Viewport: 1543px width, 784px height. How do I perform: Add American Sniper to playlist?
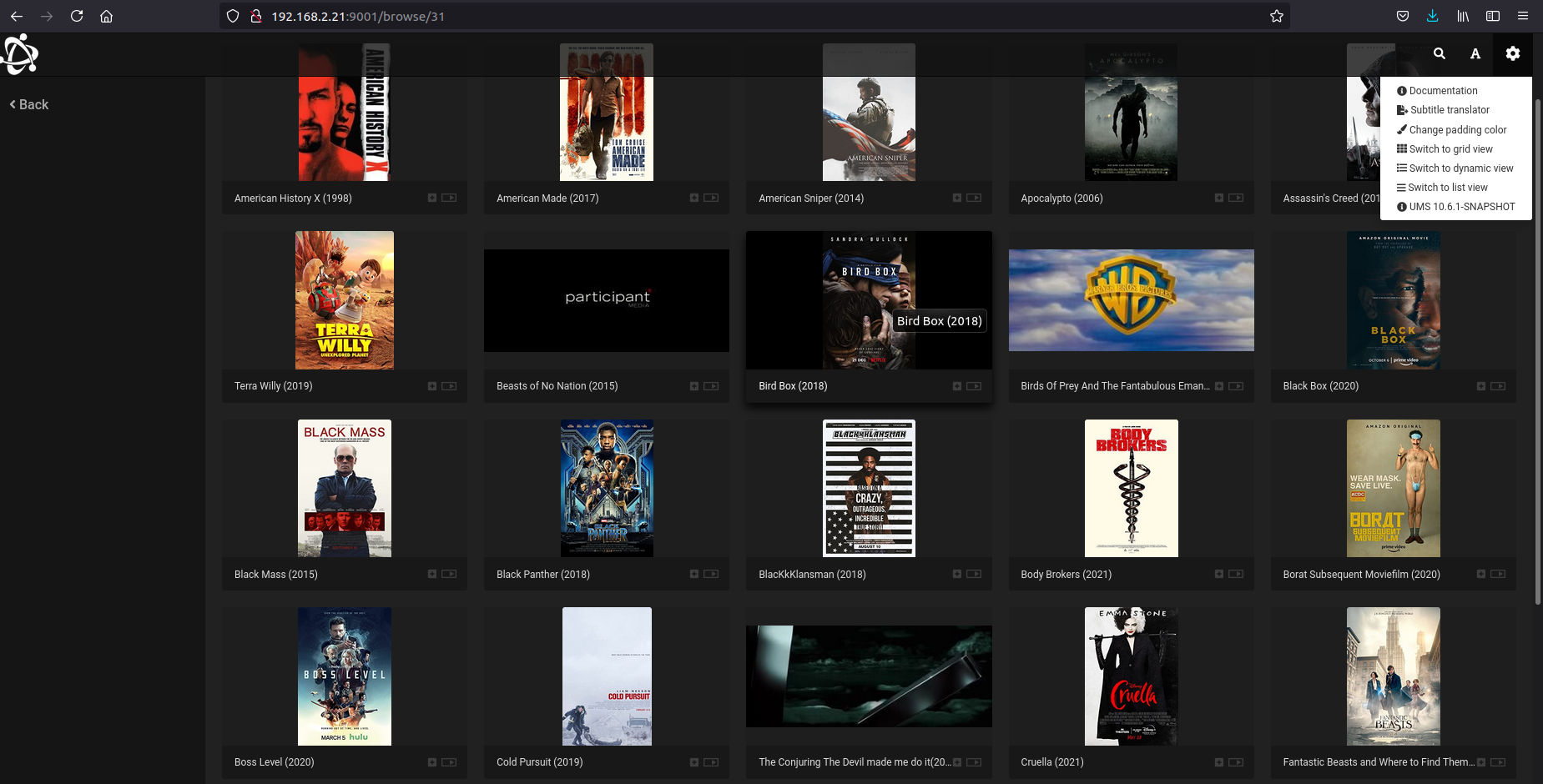pos(957,198)
